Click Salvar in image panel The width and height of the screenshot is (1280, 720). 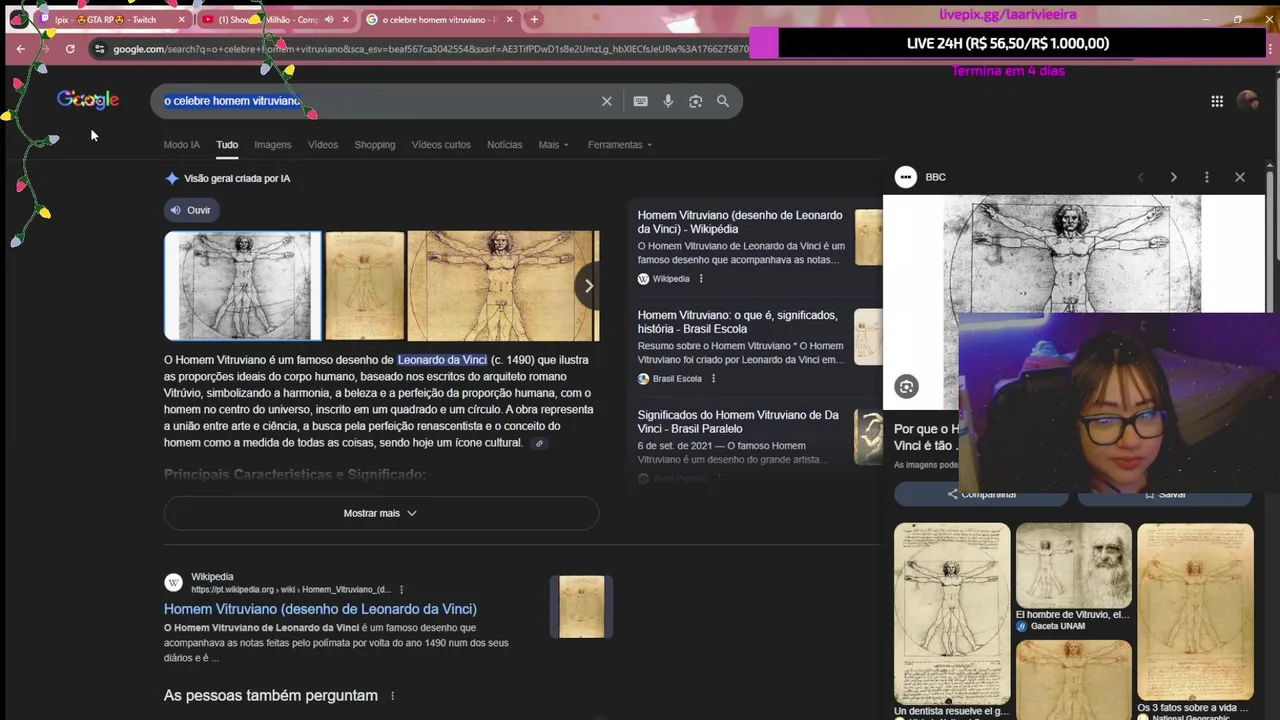tap(1165, 494)
